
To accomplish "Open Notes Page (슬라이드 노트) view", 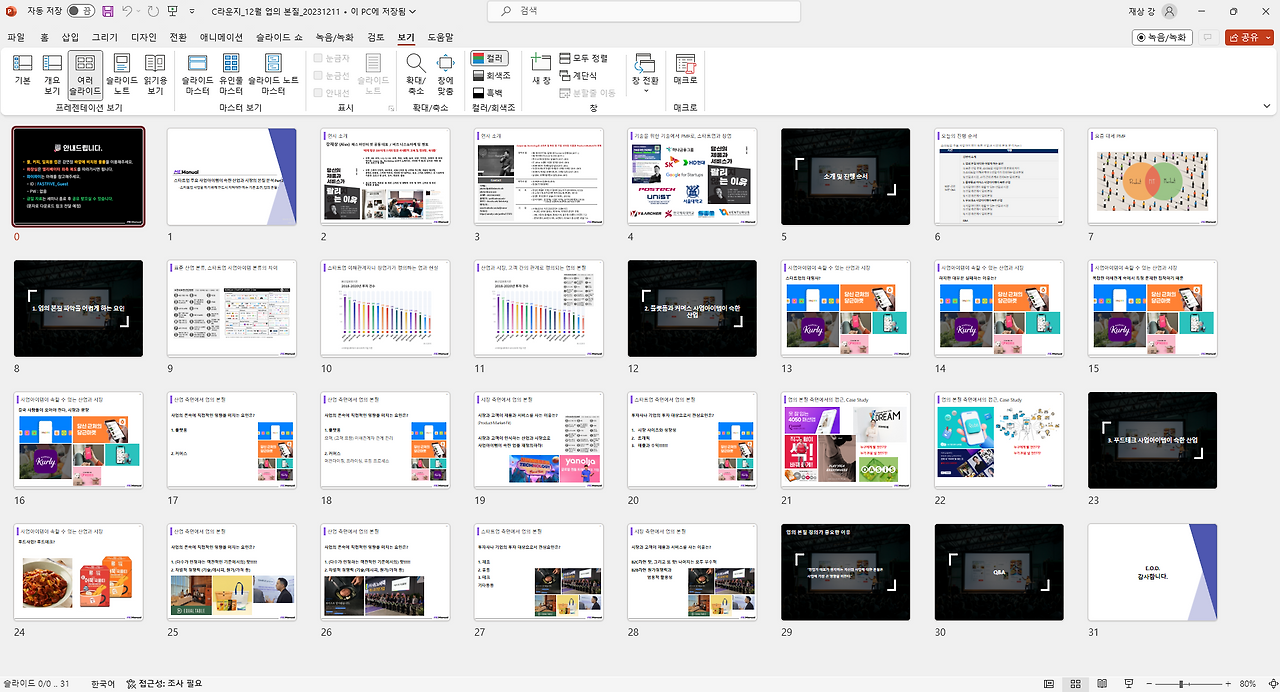I will pos(122,74).
